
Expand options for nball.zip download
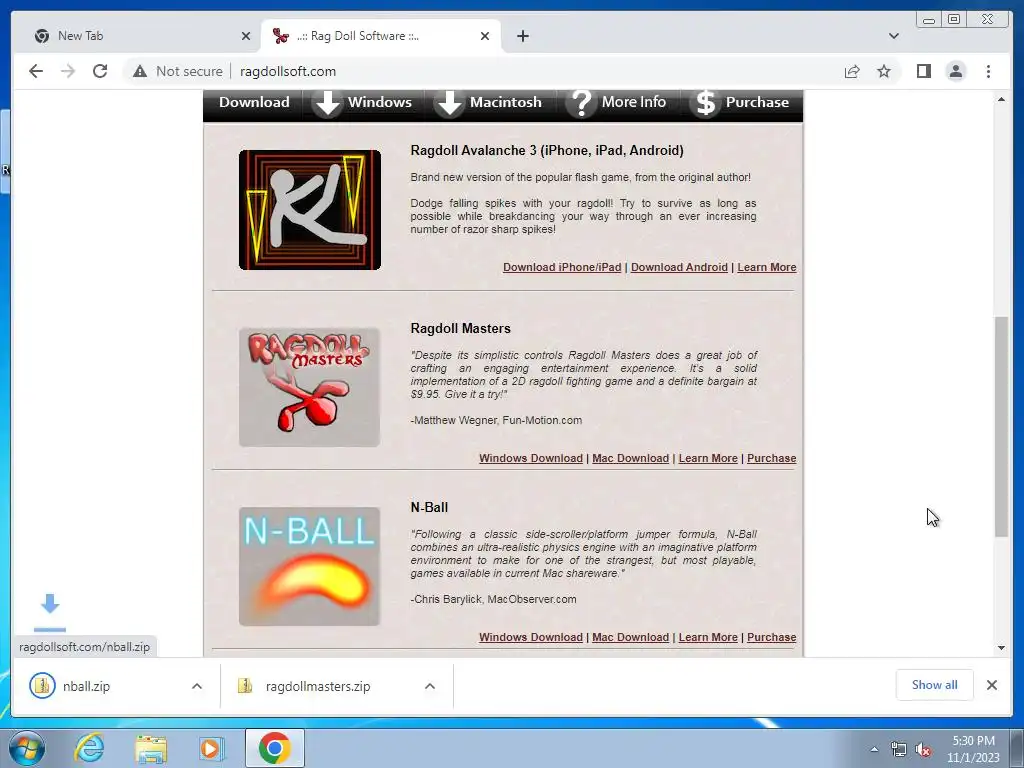click(x=197, y=686)
